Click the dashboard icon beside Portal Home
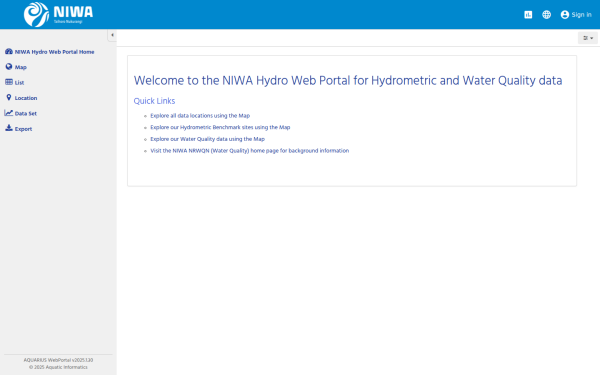 click(x=9, y=51)
